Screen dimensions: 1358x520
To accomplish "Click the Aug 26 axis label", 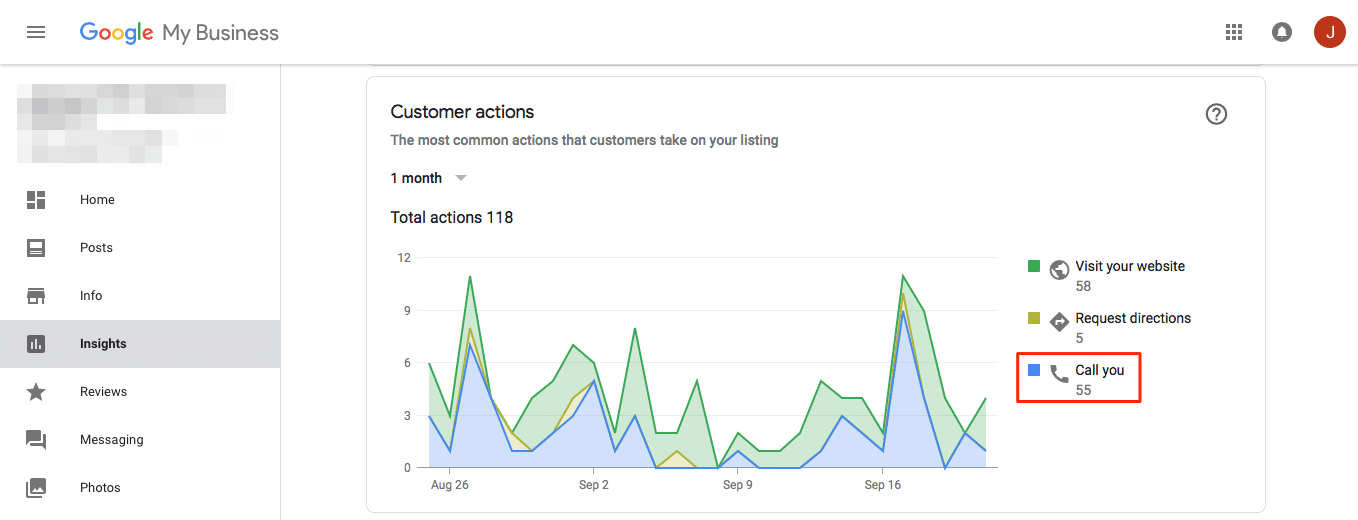I will point(449,485).
